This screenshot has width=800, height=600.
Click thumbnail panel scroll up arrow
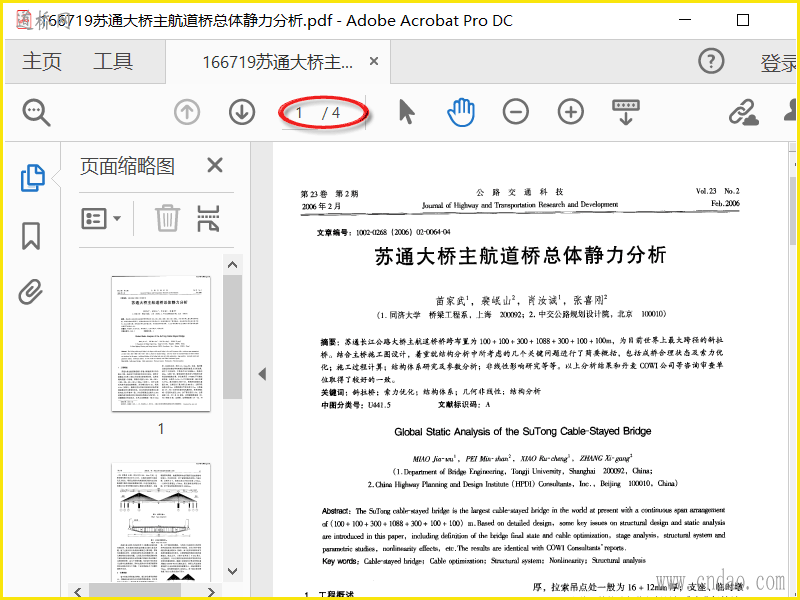pos(233,264)
